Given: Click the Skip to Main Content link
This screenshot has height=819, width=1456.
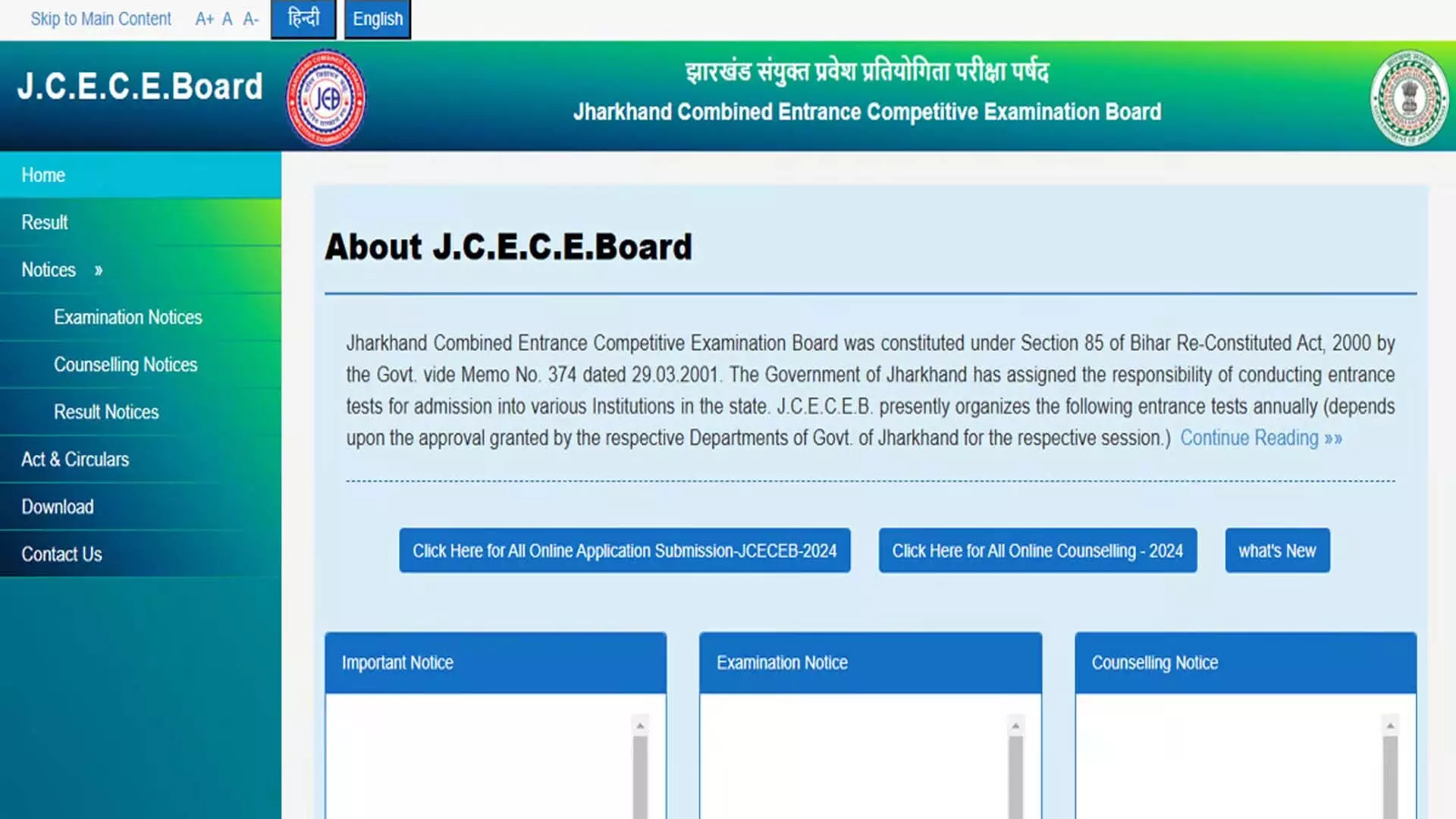Looking at the screenshot, I should (100, 18).
